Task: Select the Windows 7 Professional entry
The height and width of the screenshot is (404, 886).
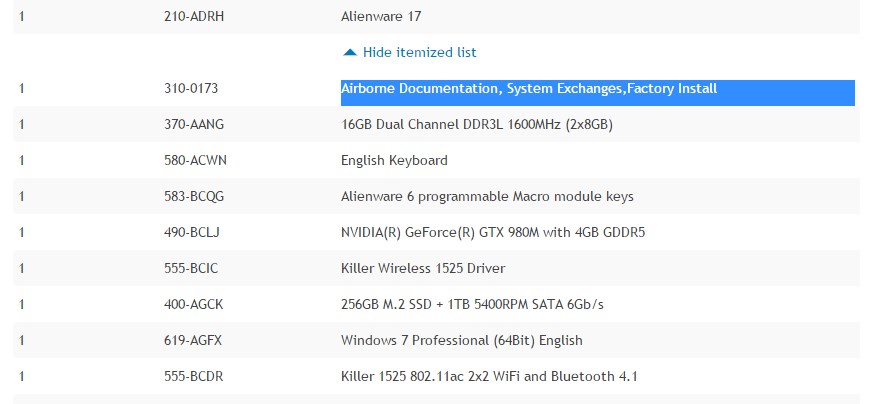Action: 462,341
